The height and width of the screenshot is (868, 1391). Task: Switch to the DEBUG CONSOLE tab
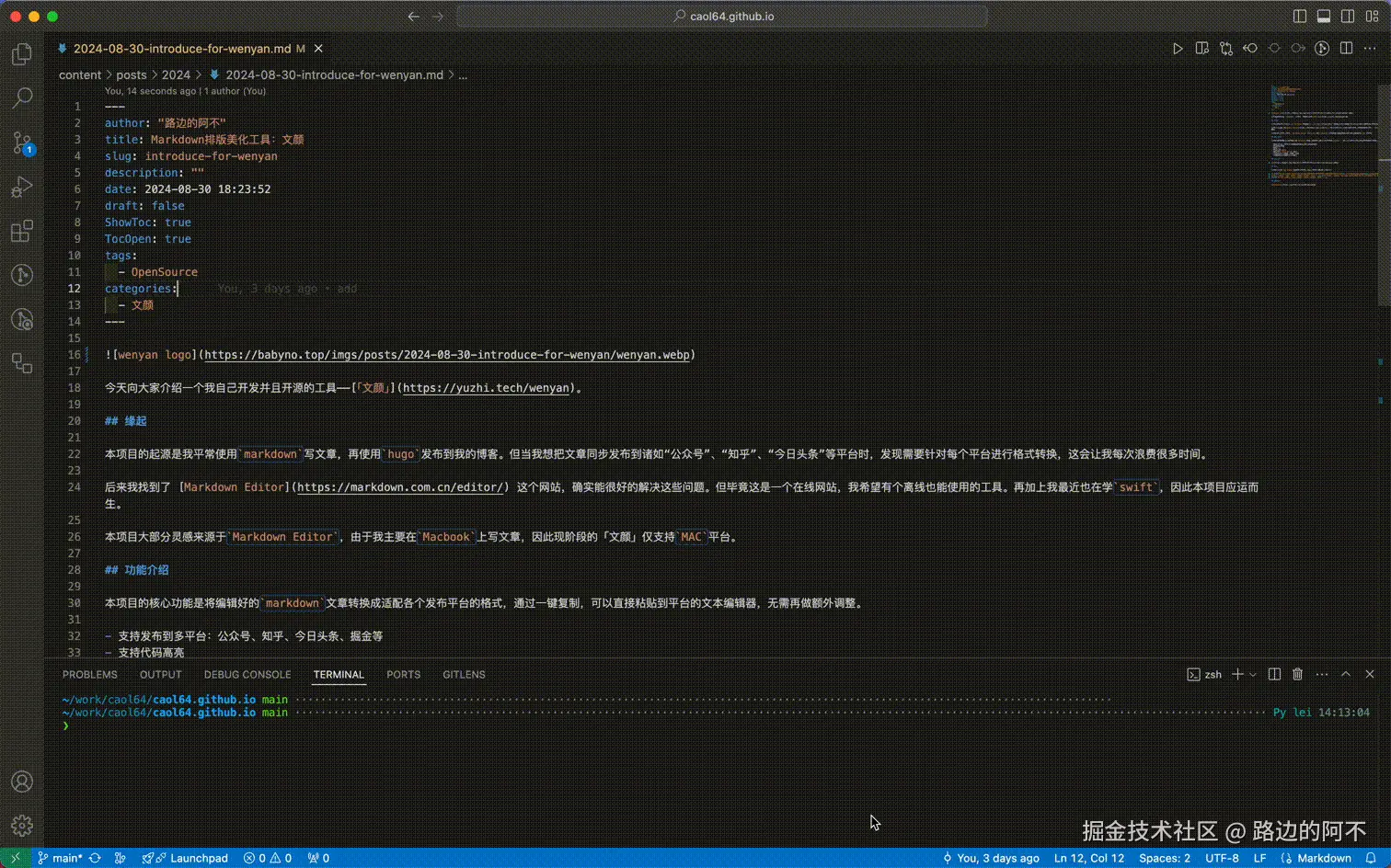pyautogui.click(x=247, y=675)
